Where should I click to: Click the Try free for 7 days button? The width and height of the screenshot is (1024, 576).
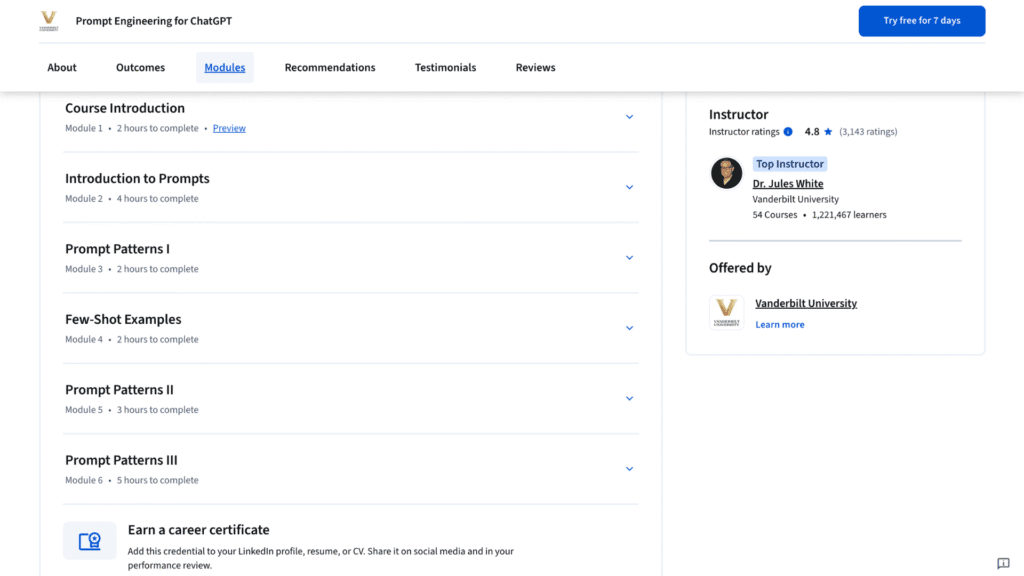(x=921, y=21)
